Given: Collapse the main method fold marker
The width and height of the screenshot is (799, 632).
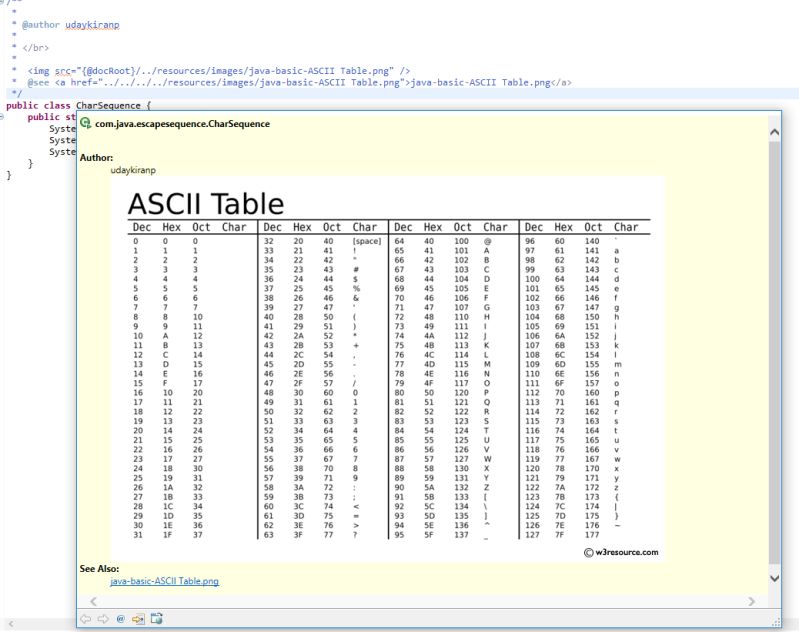Looking at the screenshot, I should click(x=2, y=117).
